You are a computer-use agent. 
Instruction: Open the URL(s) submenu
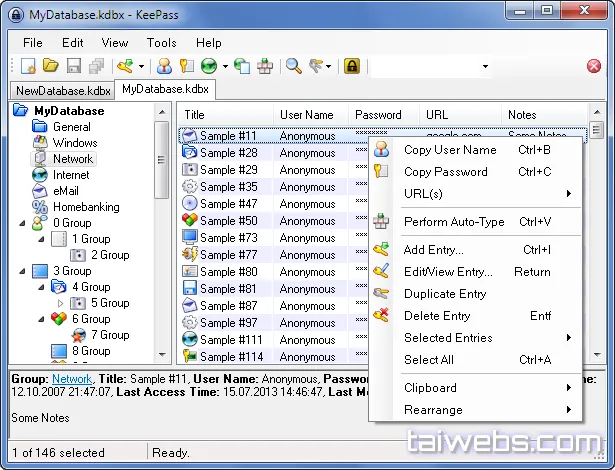pos(476,193)
